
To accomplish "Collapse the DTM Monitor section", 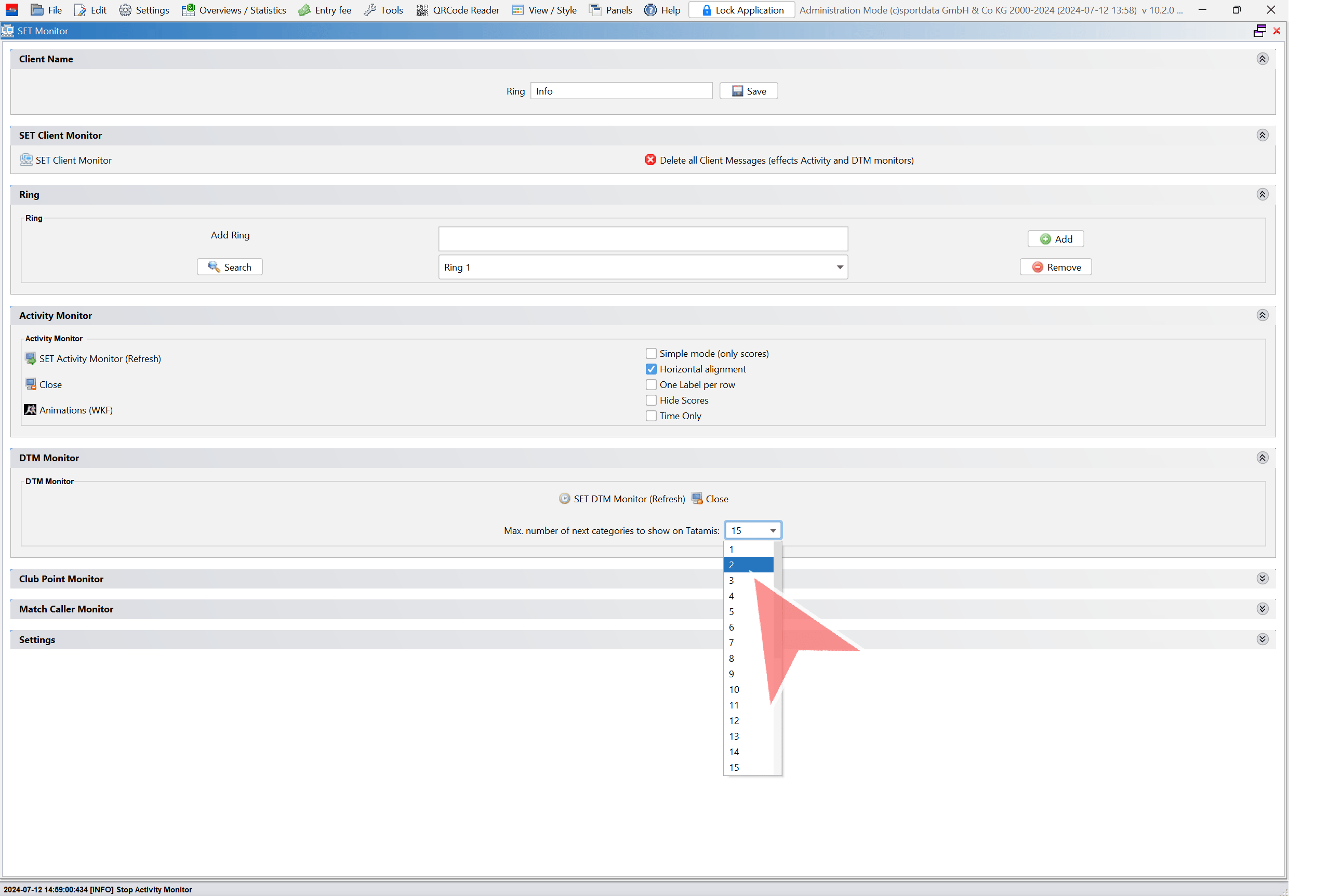I will (1261, 458).
